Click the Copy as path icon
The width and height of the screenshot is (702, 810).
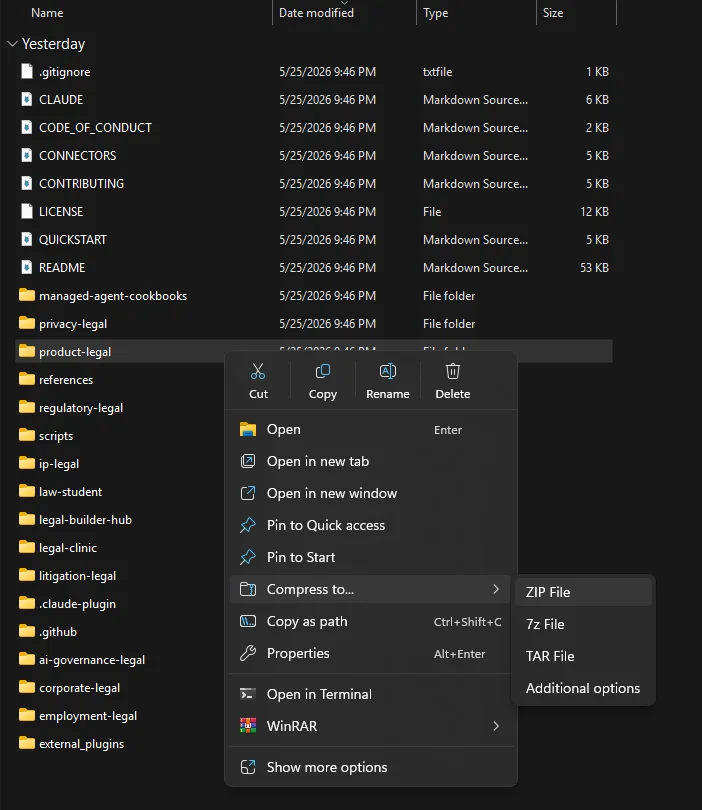coord(248,621)
